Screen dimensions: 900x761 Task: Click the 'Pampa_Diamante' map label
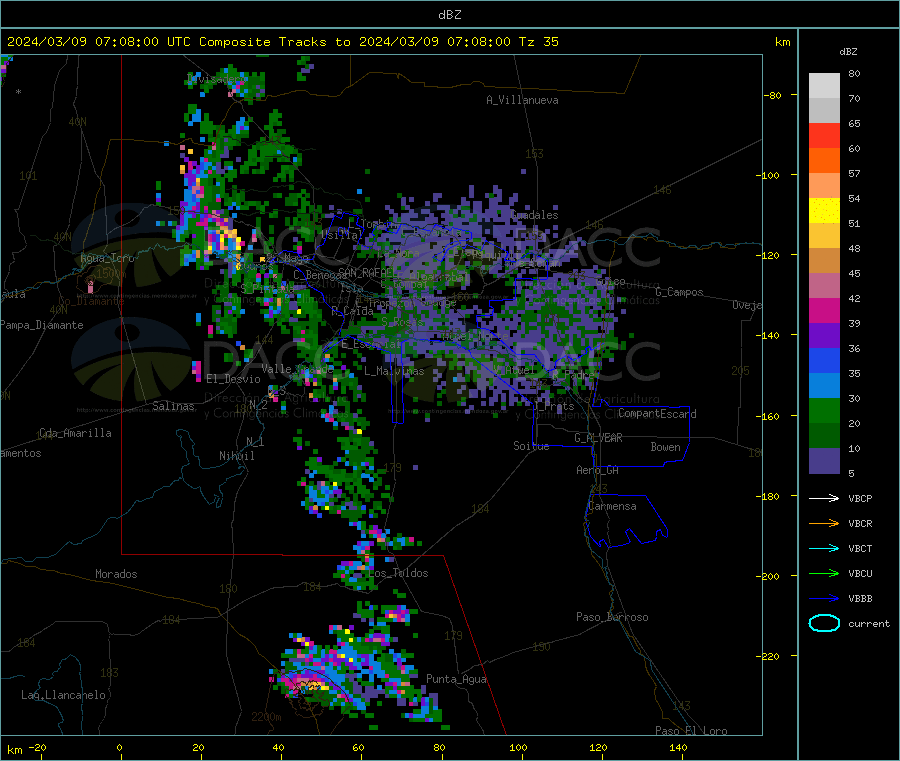point(42,325)
